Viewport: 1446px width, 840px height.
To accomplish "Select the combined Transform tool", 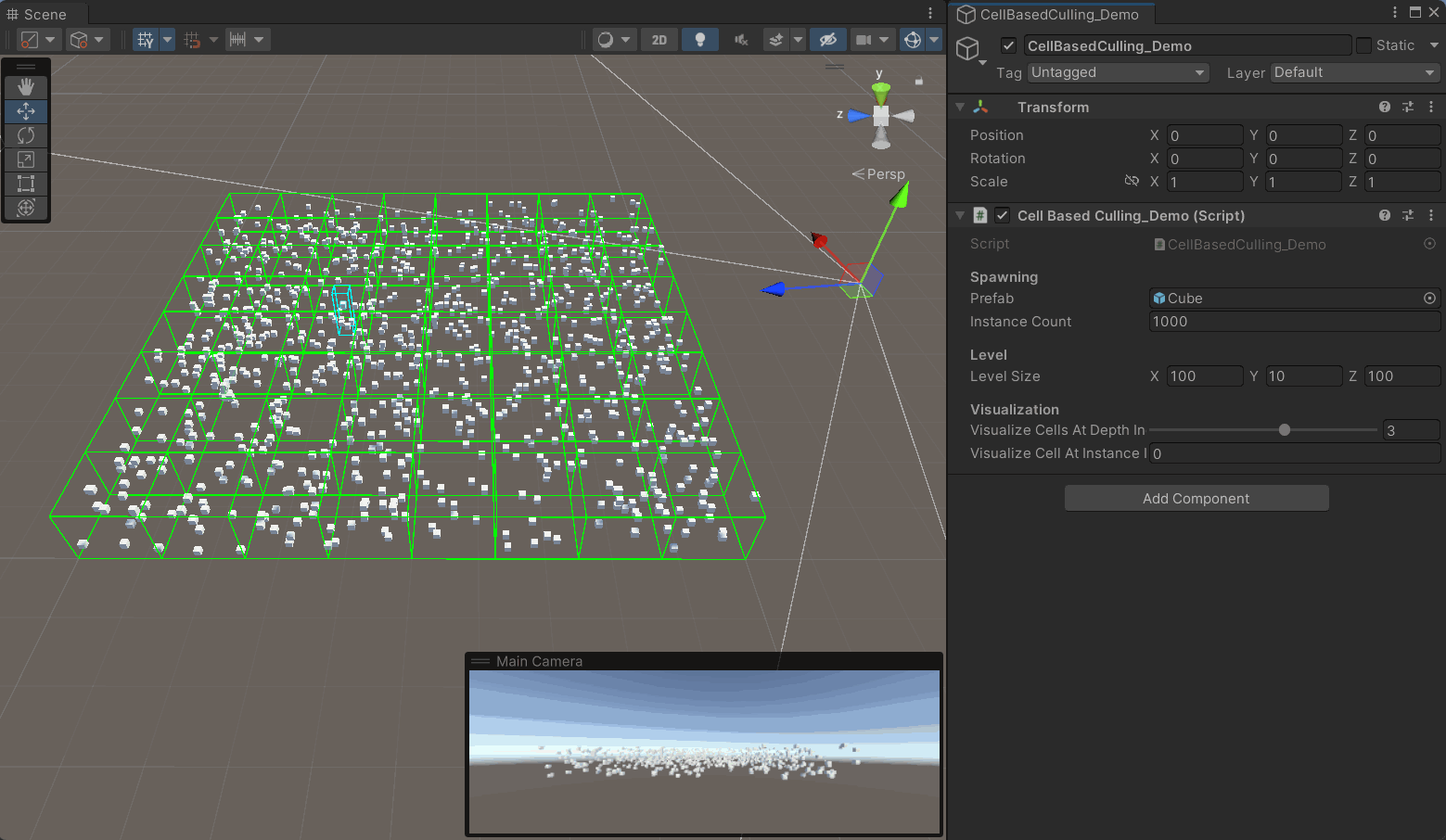I will click(x=26, y=208).
